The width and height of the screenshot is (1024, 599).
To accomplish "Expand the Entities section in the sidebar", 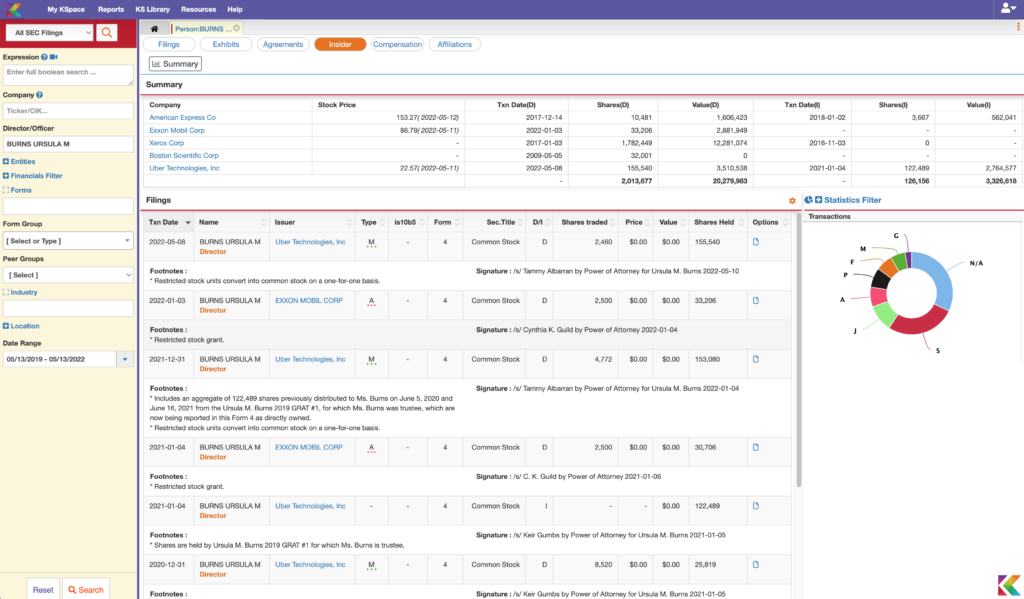I will tap(24, 161).
